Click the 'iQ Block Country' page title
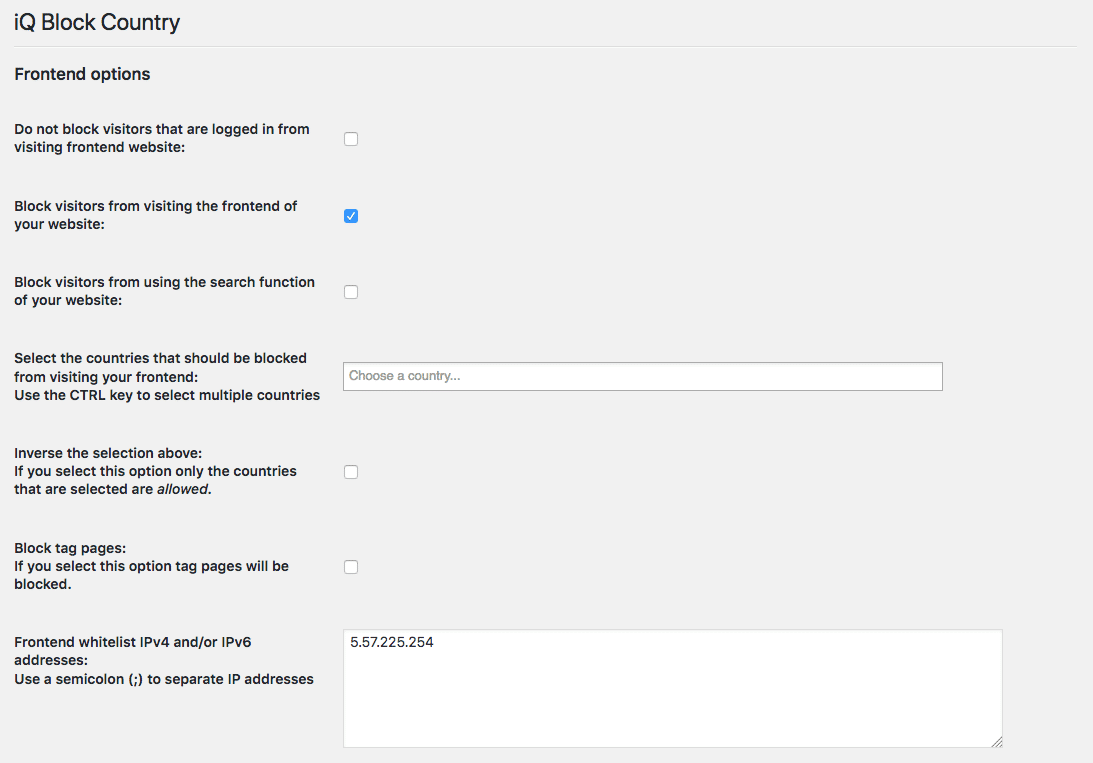 (x=97, y=22)
